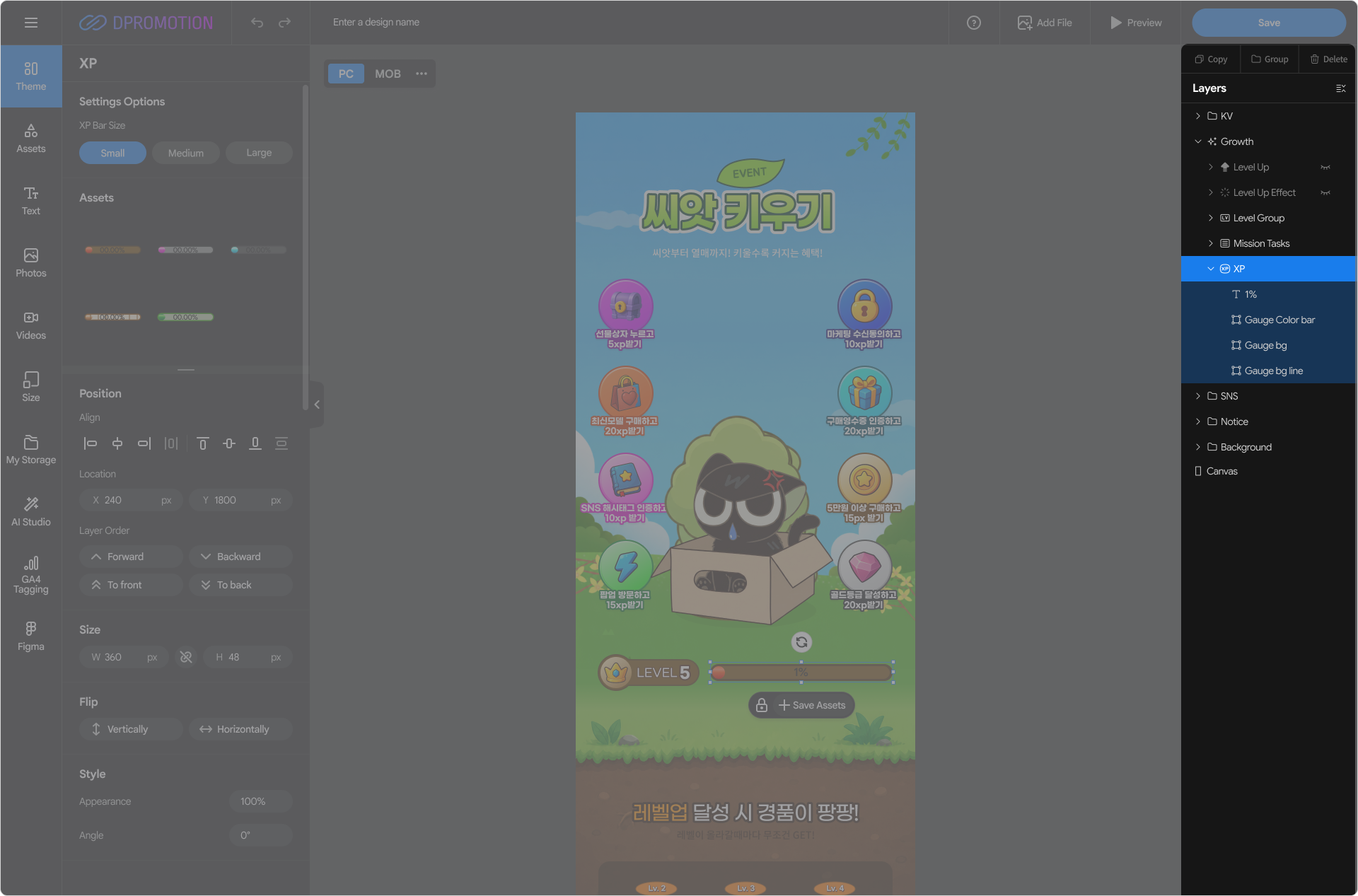1358x896 pixels.
Task: Align selection to right edge
Action: click(144, 443)
